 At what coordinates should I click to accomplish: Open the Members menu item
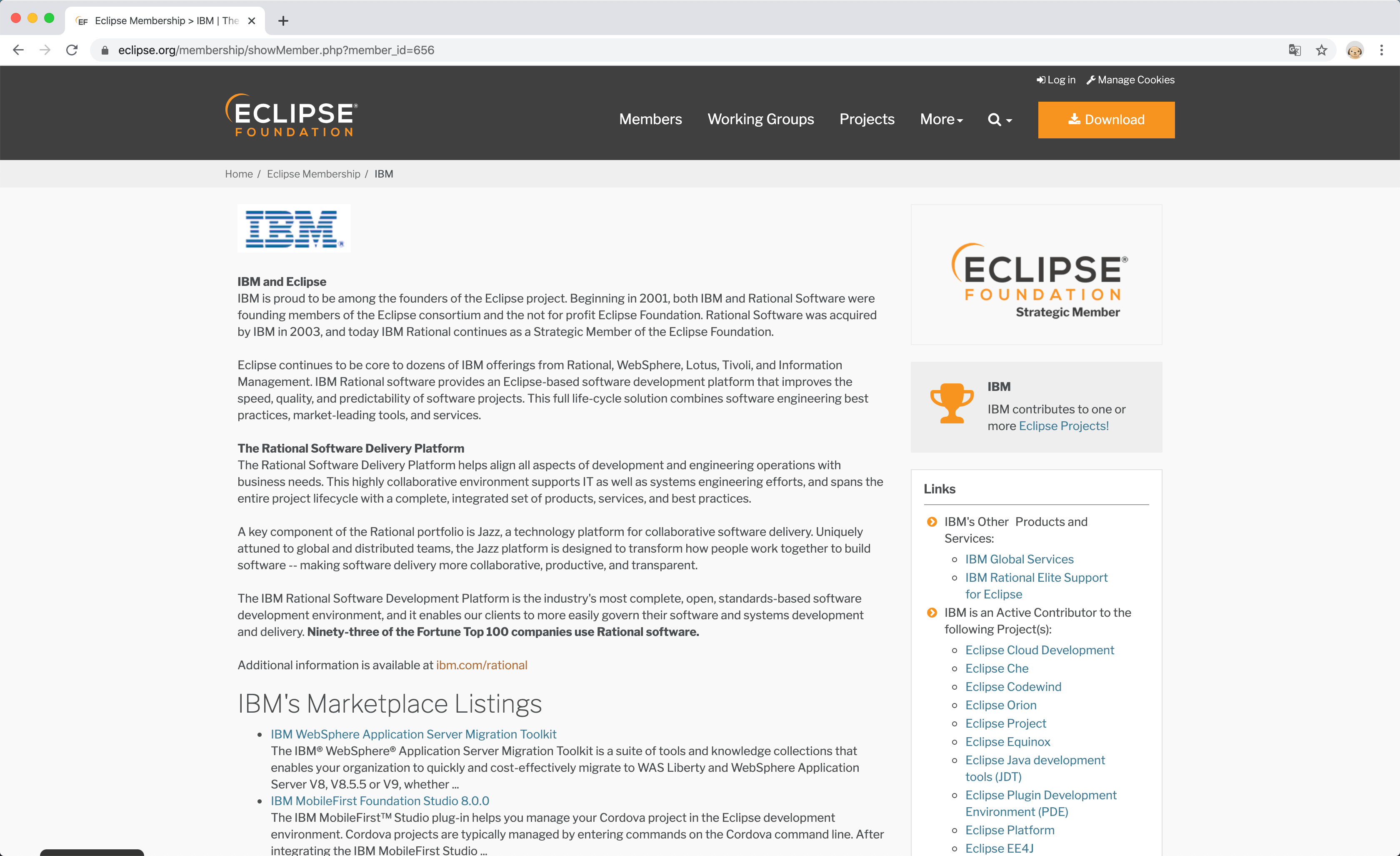pos(650,119)
